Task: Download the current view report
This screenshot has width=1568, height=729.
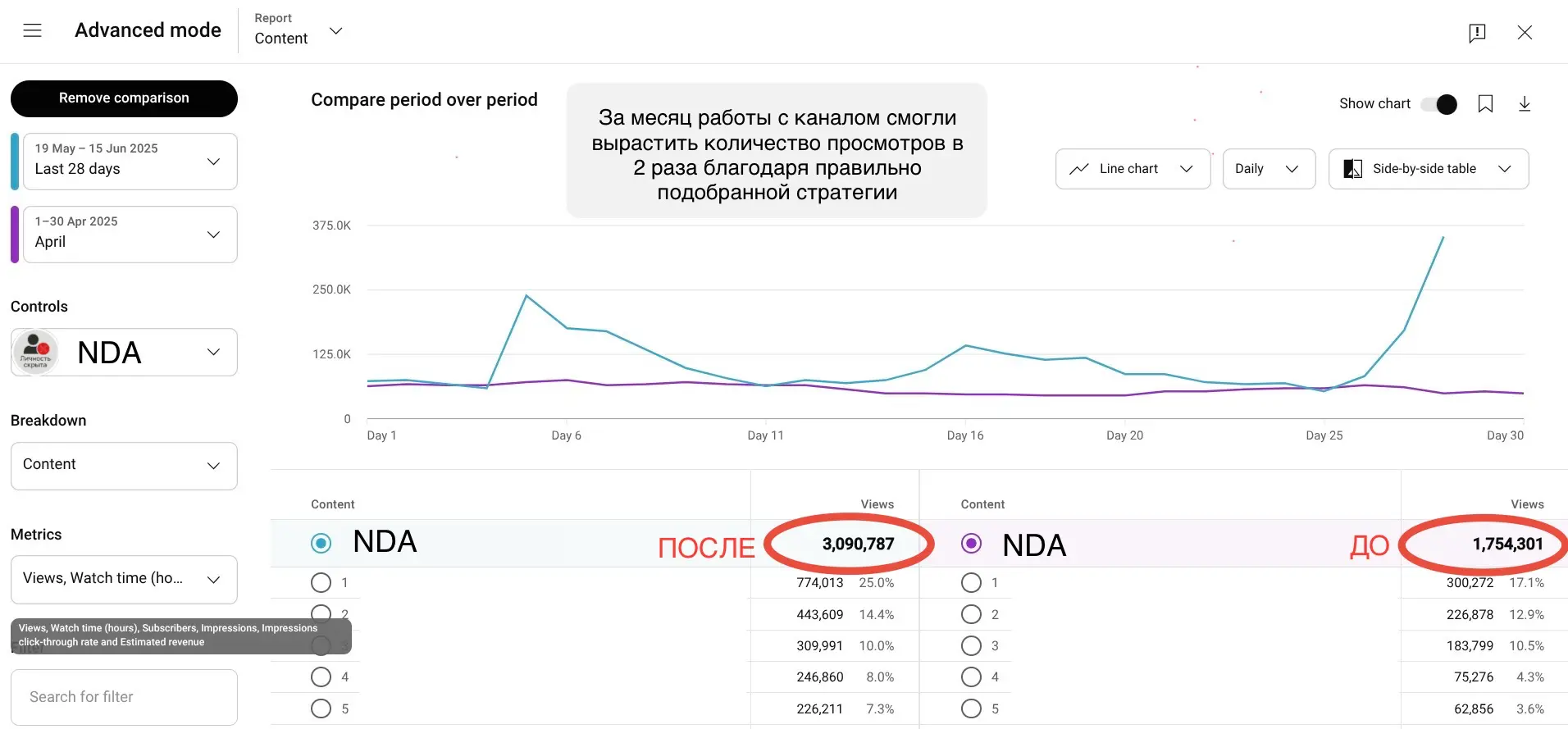Action: pos(1525,104)
